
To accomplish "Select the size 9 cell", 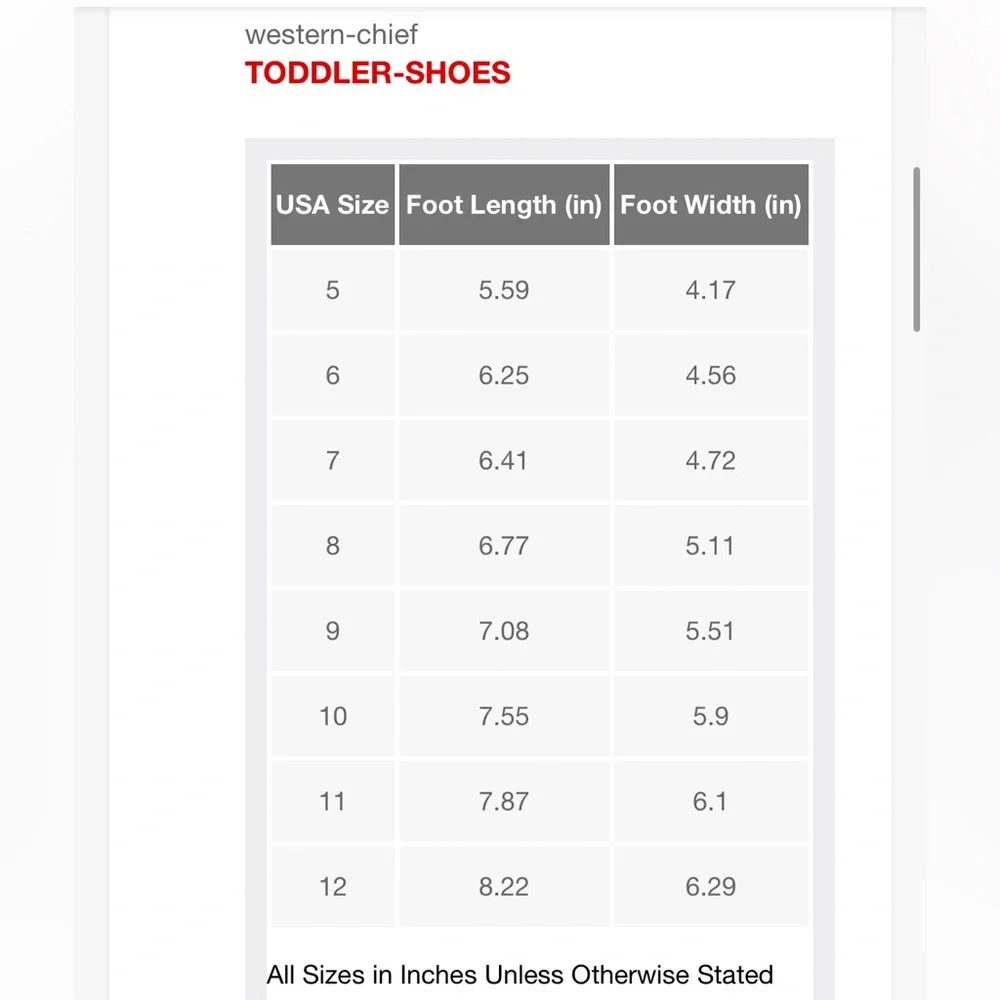I will pos(332,631).
